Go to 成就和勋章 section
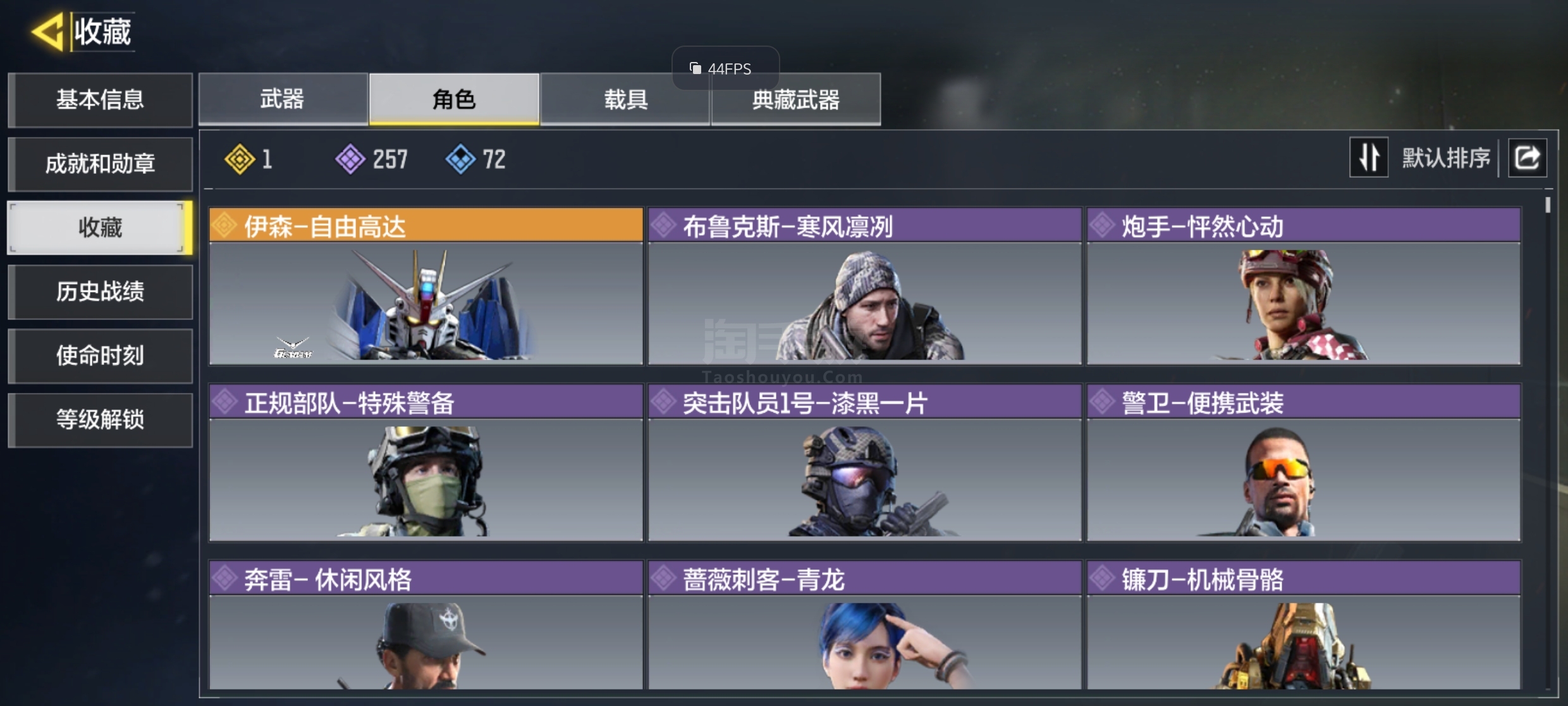Viewport: 1568px width, 706px height. coord(100,164)
